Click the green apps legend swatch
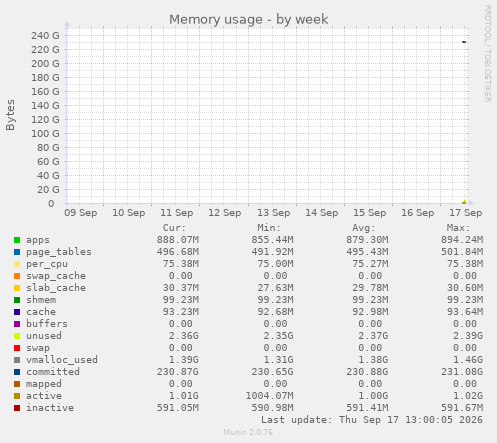Image resolution: width=497 pixels, height=443 pixels. [x=17, y=240]
